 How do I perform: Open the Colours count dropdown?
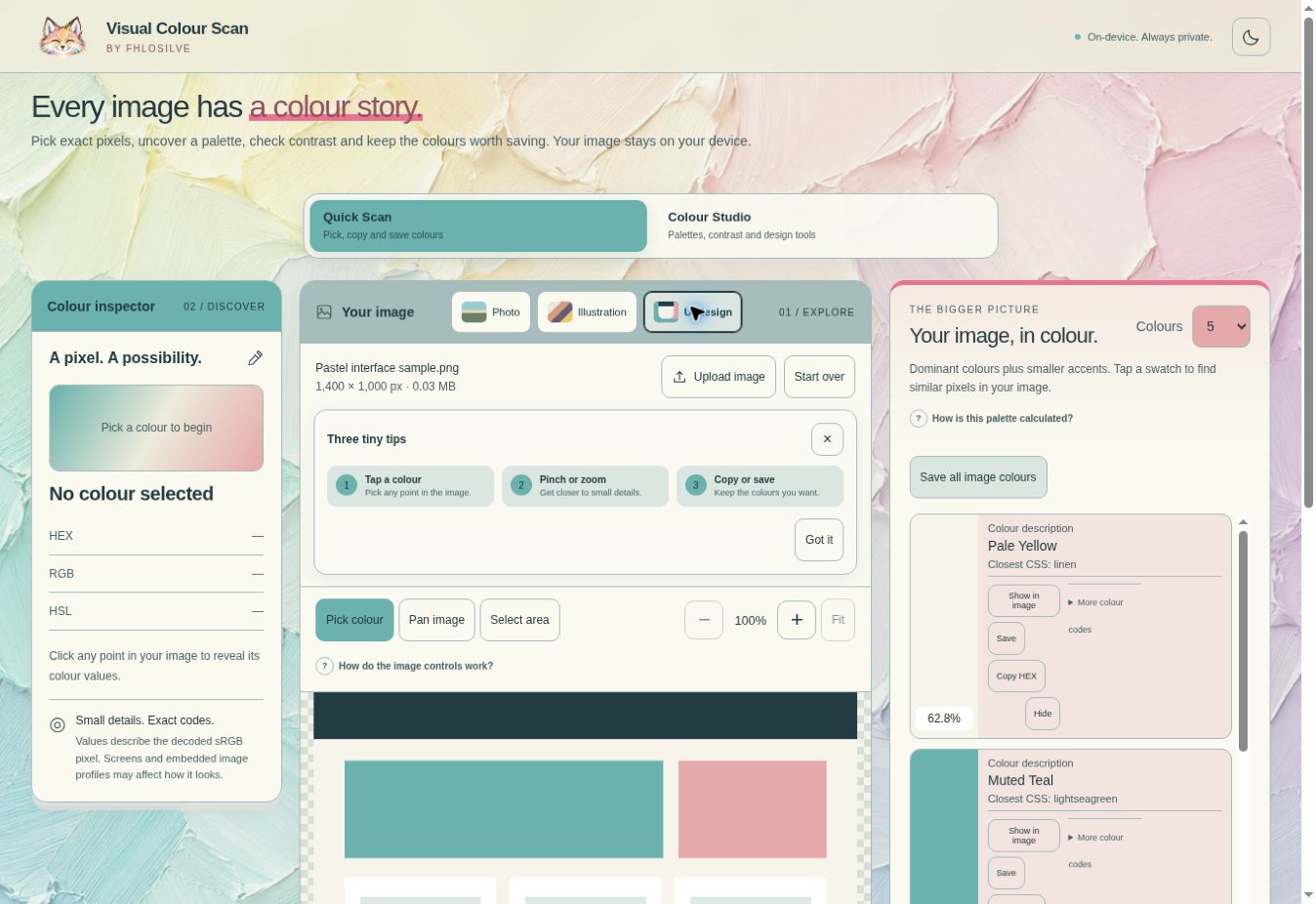1221,326
